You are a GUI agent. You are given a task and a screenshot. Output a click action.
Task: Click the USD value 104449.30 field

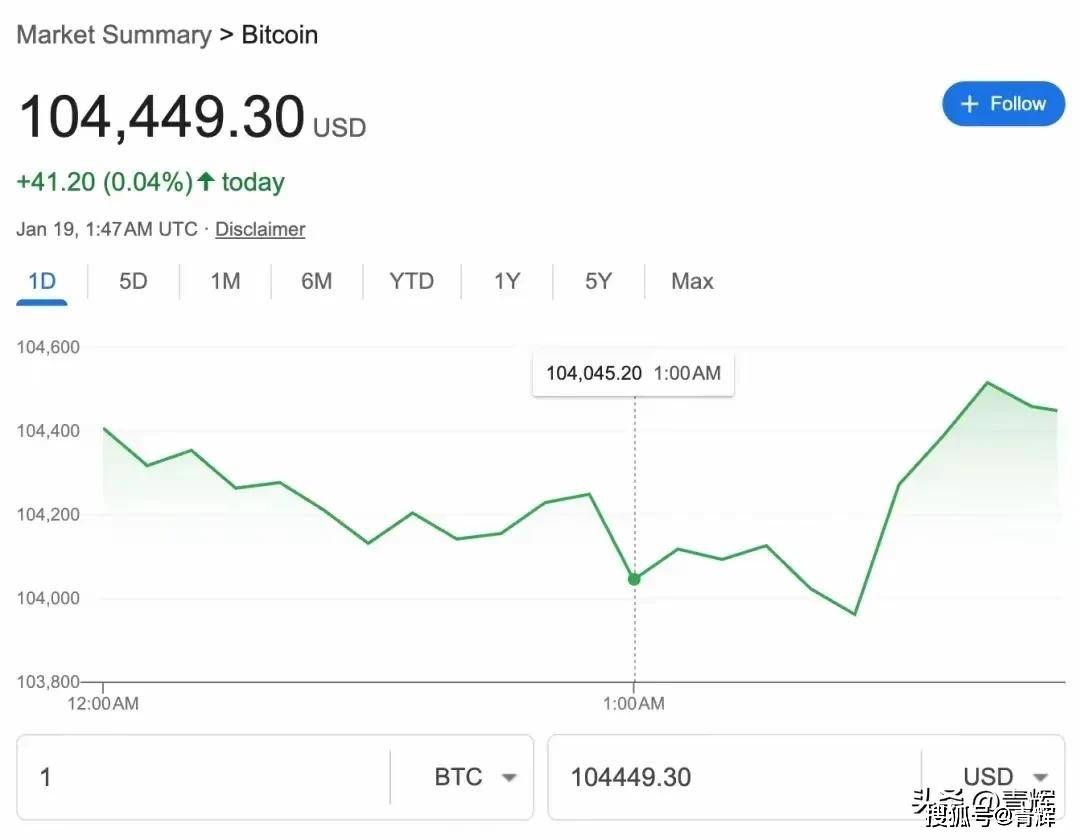click(x=735, y=777)
